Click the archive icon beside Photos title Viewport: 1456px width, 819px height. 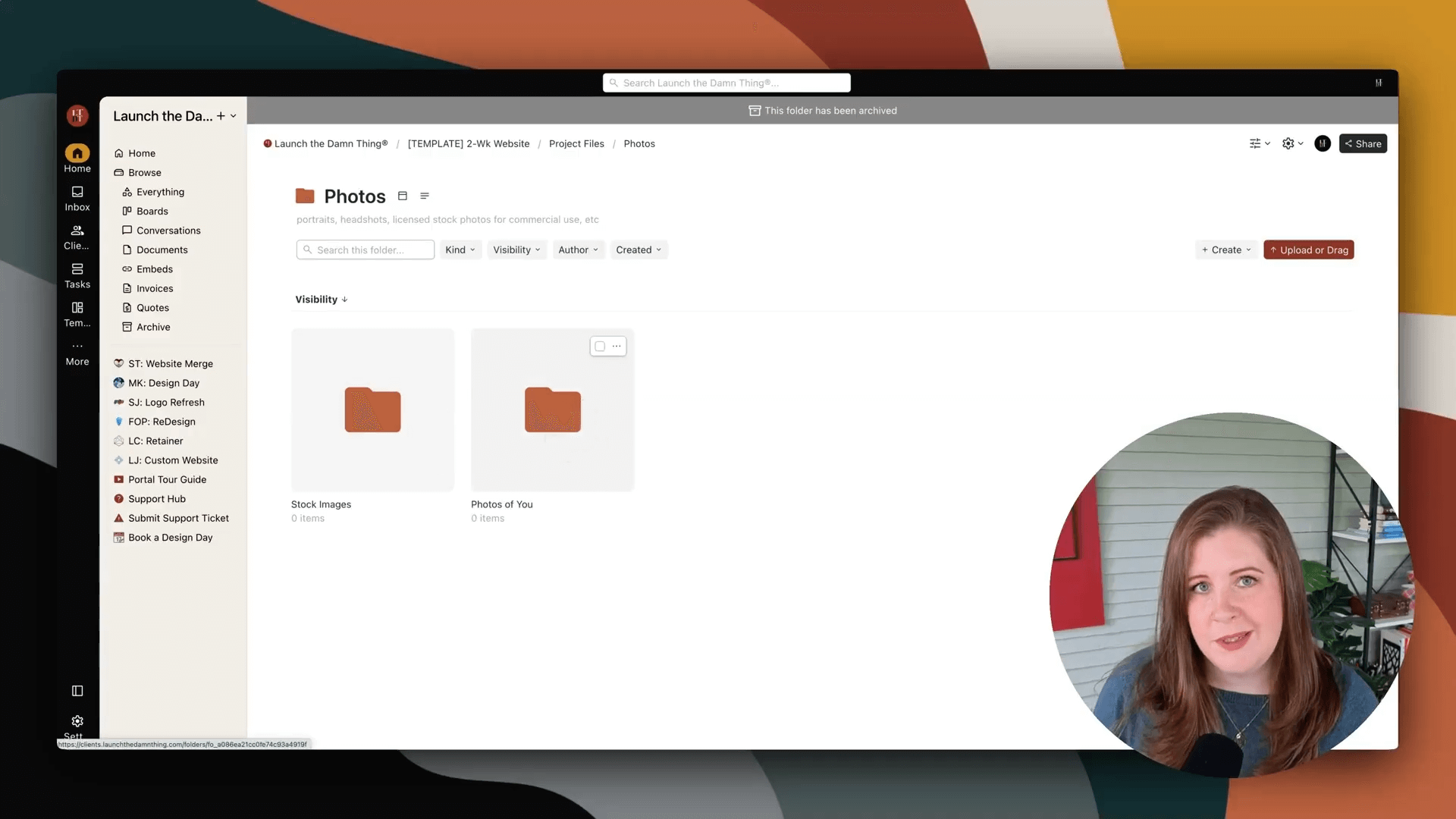(403, 196)
